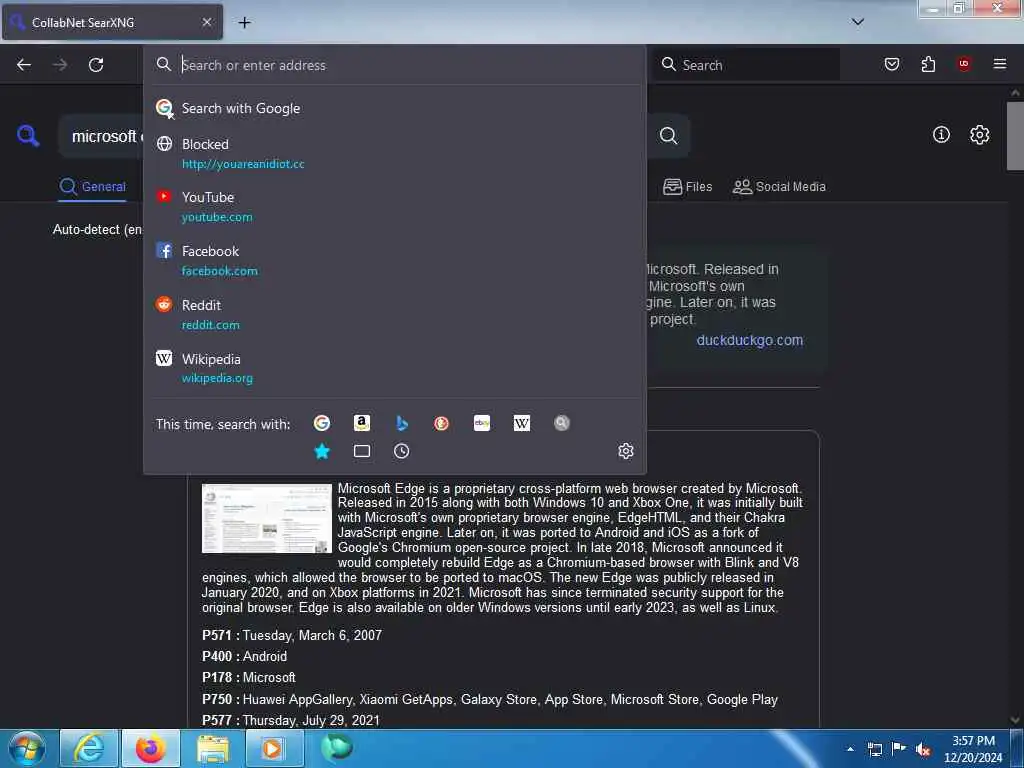Switch to Social Media category tab
The height and width of the screenshot is (768, 1024).
coord(779,187)
